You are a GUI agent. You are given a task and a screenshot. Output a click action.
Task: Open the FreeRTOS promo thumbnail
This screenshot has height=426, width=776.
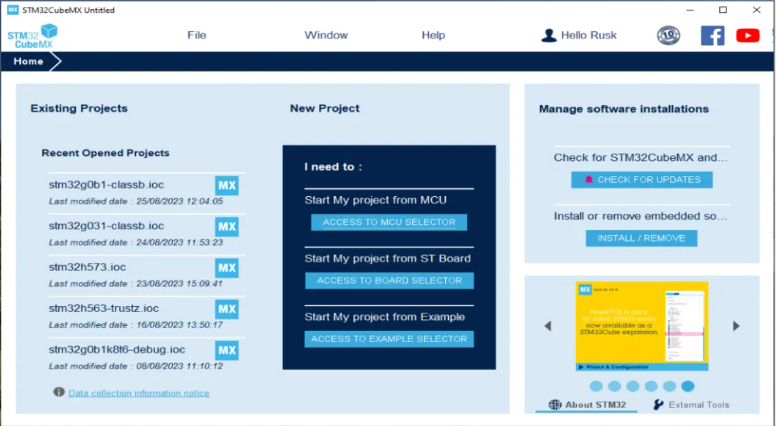(x=642, y=326)
